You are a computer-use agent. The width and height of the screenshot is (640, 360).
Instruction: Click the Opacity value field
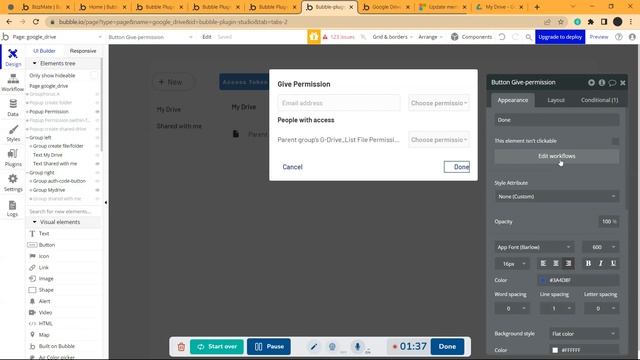point(608,222)
